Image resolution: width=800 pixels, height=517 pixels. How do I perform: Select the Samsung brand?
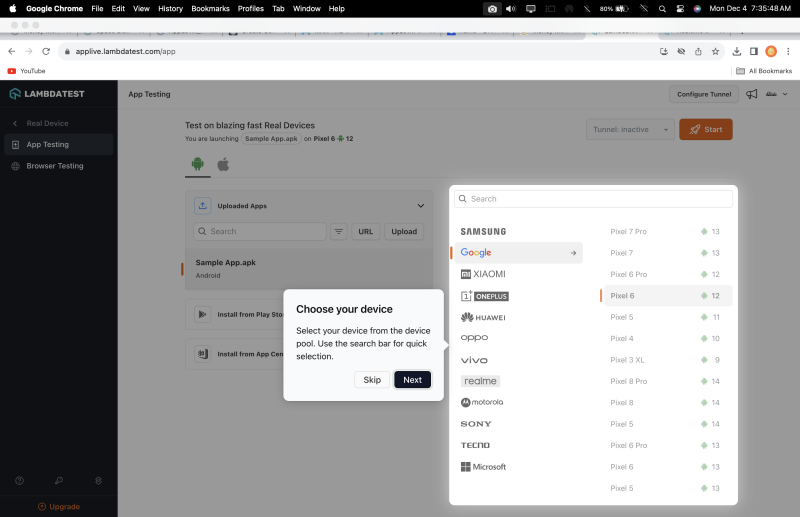pyautogui.click(x=483, y=232)
